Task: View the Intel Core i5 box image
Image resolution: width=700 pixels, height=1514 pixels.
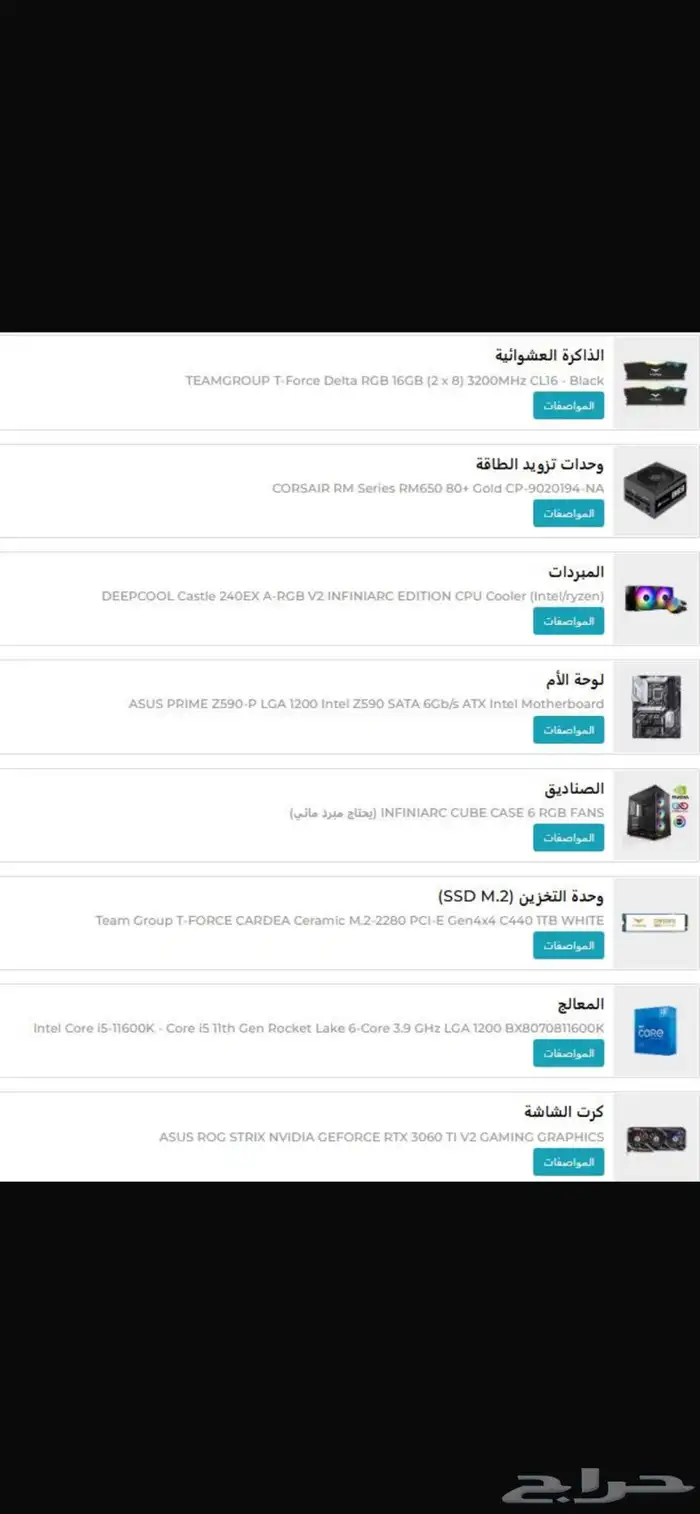Action: coord(655,1031)
